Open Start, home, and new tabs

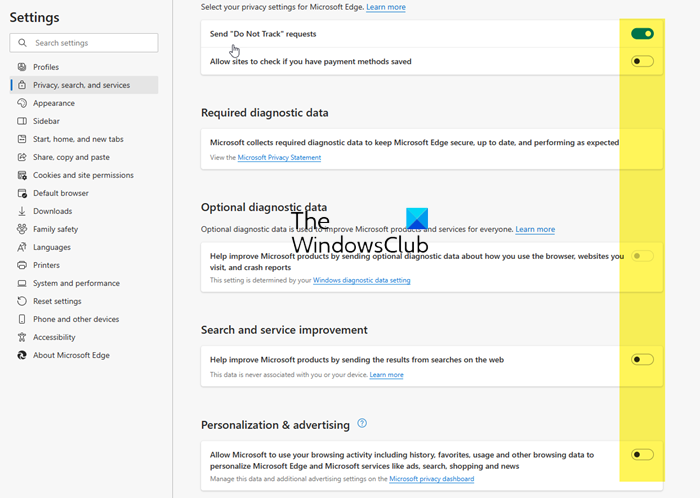[x=84, y=139]
